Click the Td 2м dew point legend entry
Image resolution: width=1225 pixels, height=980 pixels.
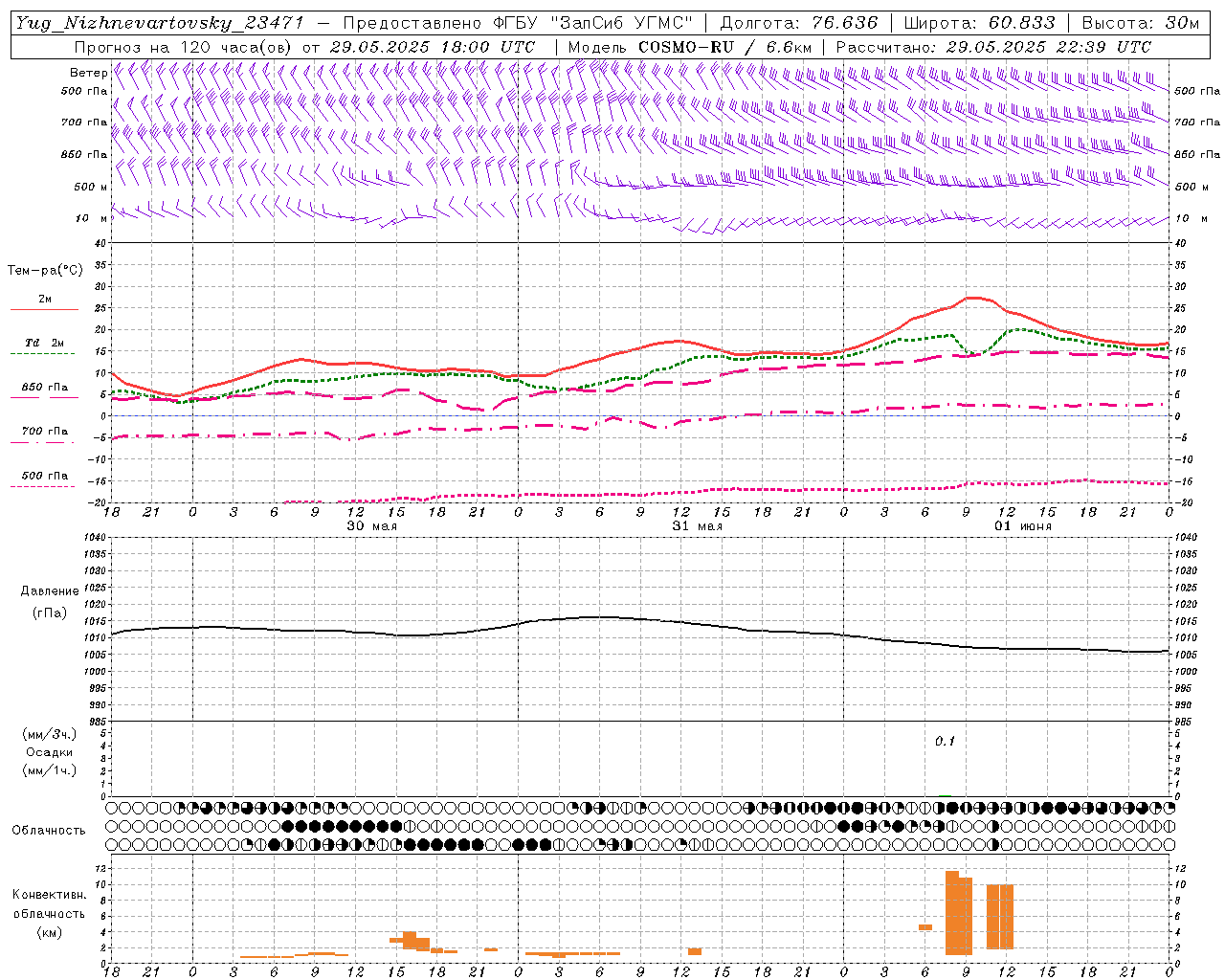[x=44, y=343]
